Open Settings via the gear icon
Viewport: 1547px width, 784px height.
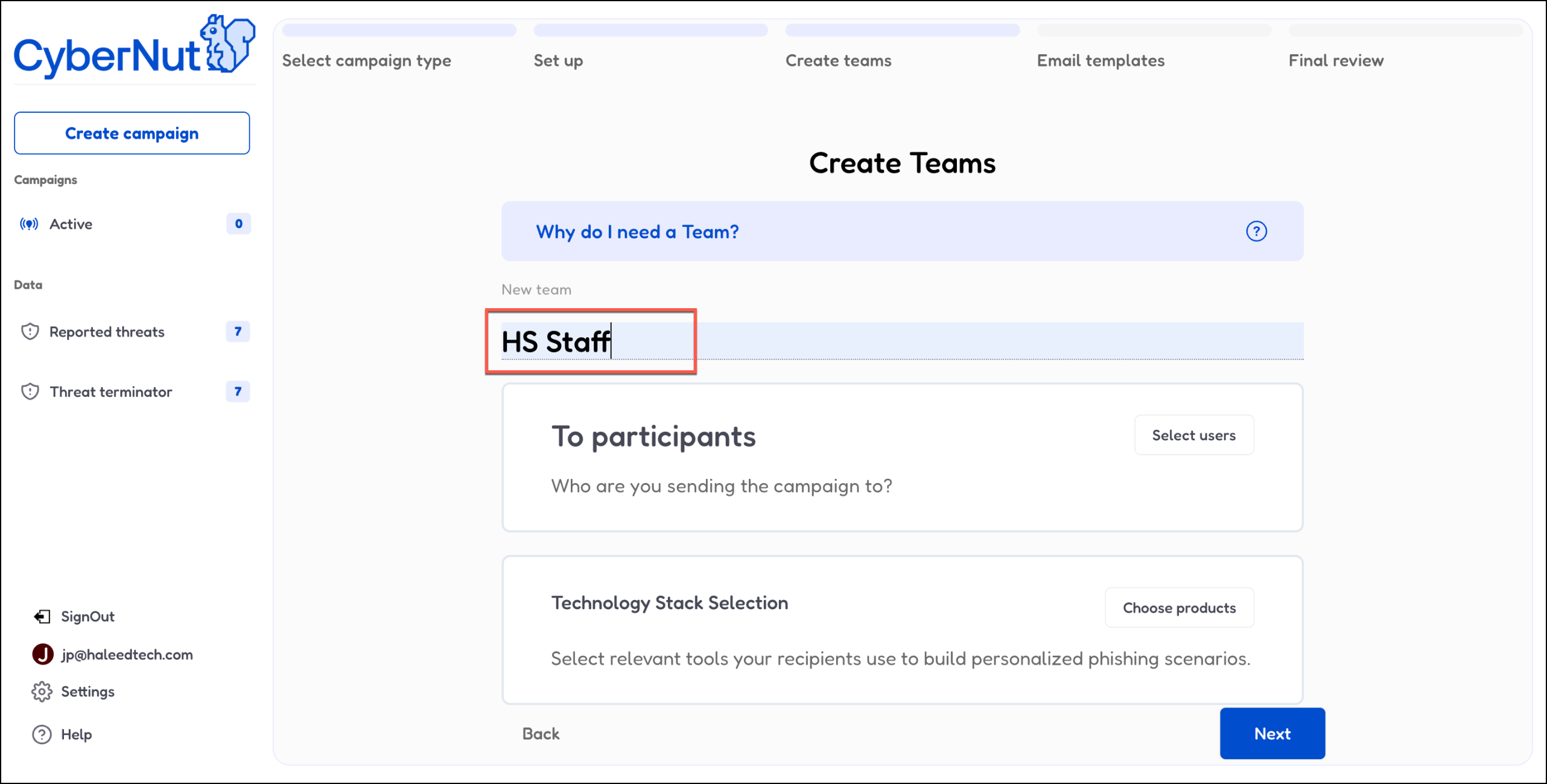42,692
